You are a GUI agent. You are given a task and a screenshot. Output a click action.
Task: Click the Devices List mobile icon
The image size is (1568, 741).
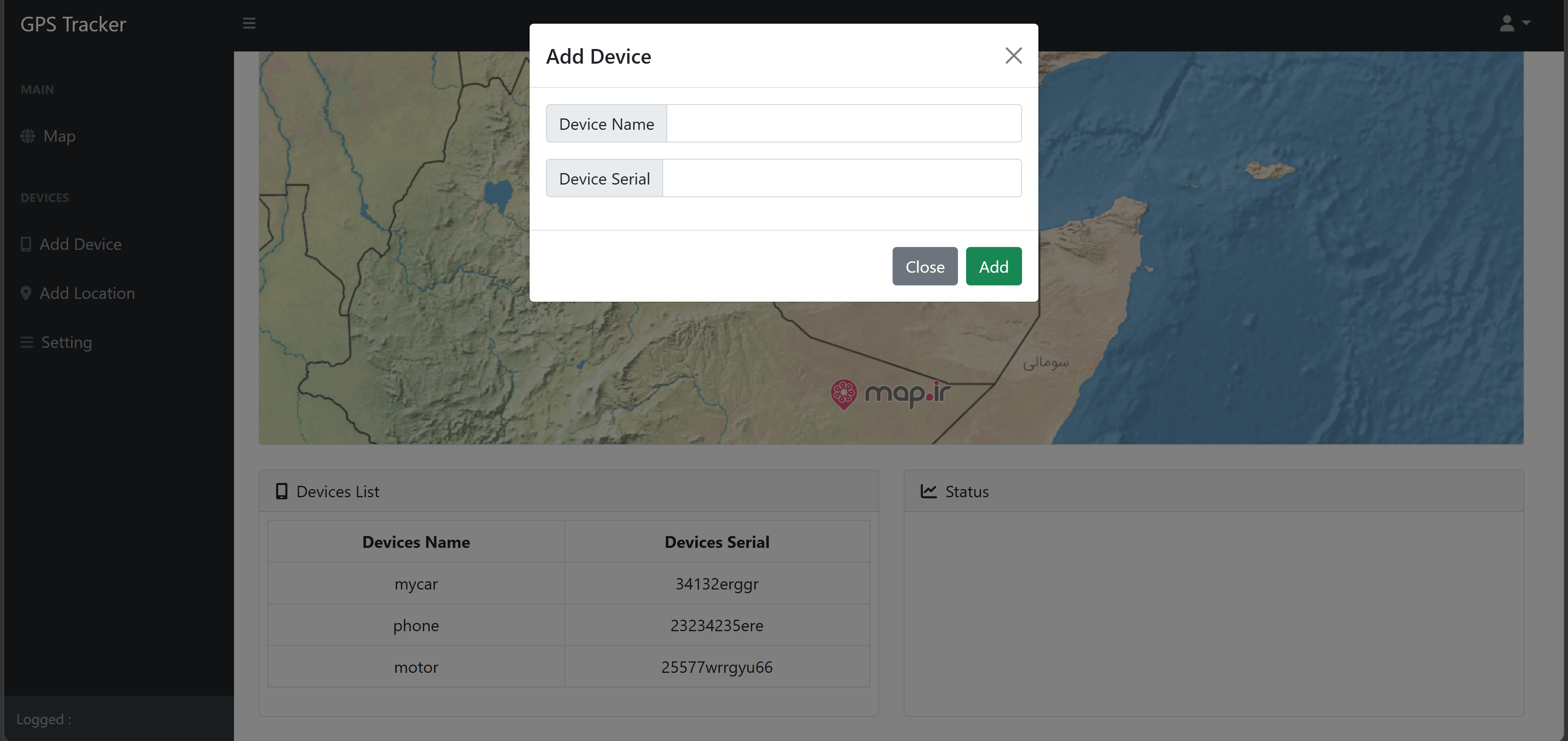pos(281,491)
